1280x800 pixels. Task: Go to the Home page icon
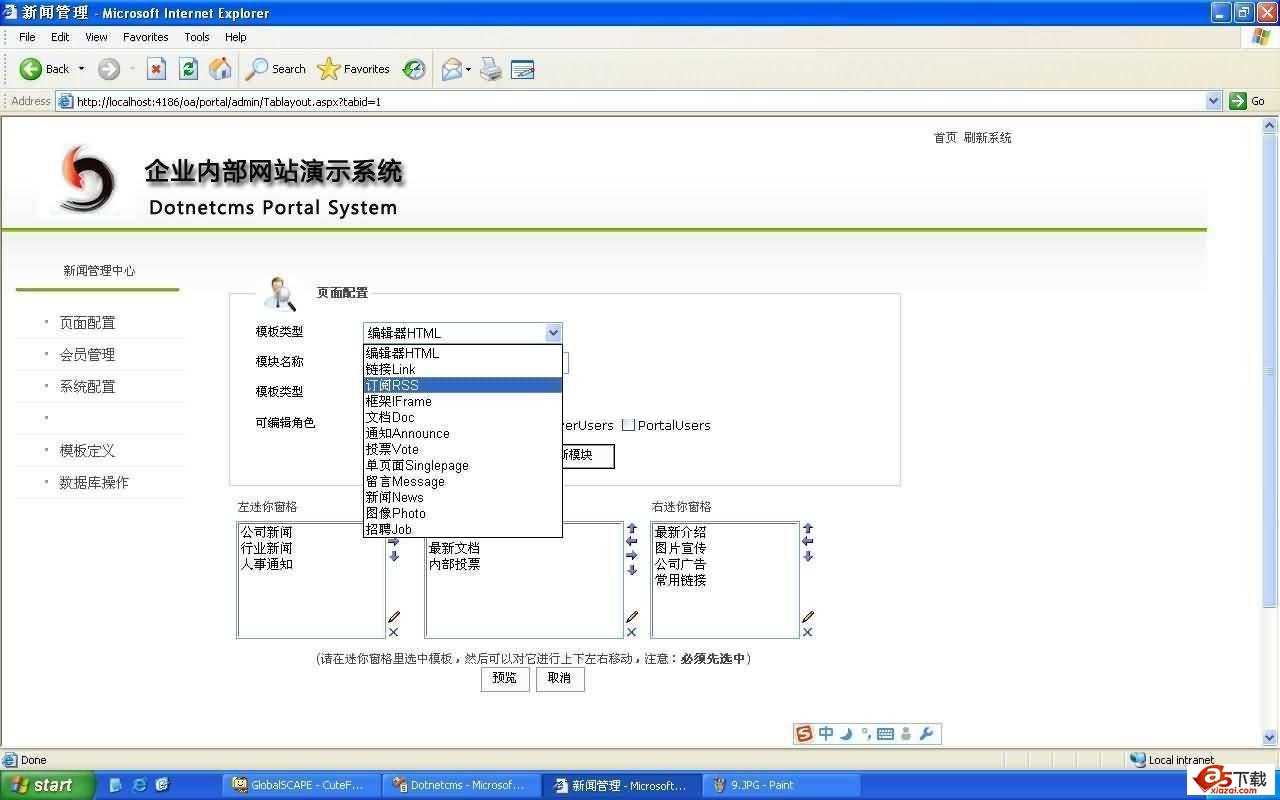point(220,69)
